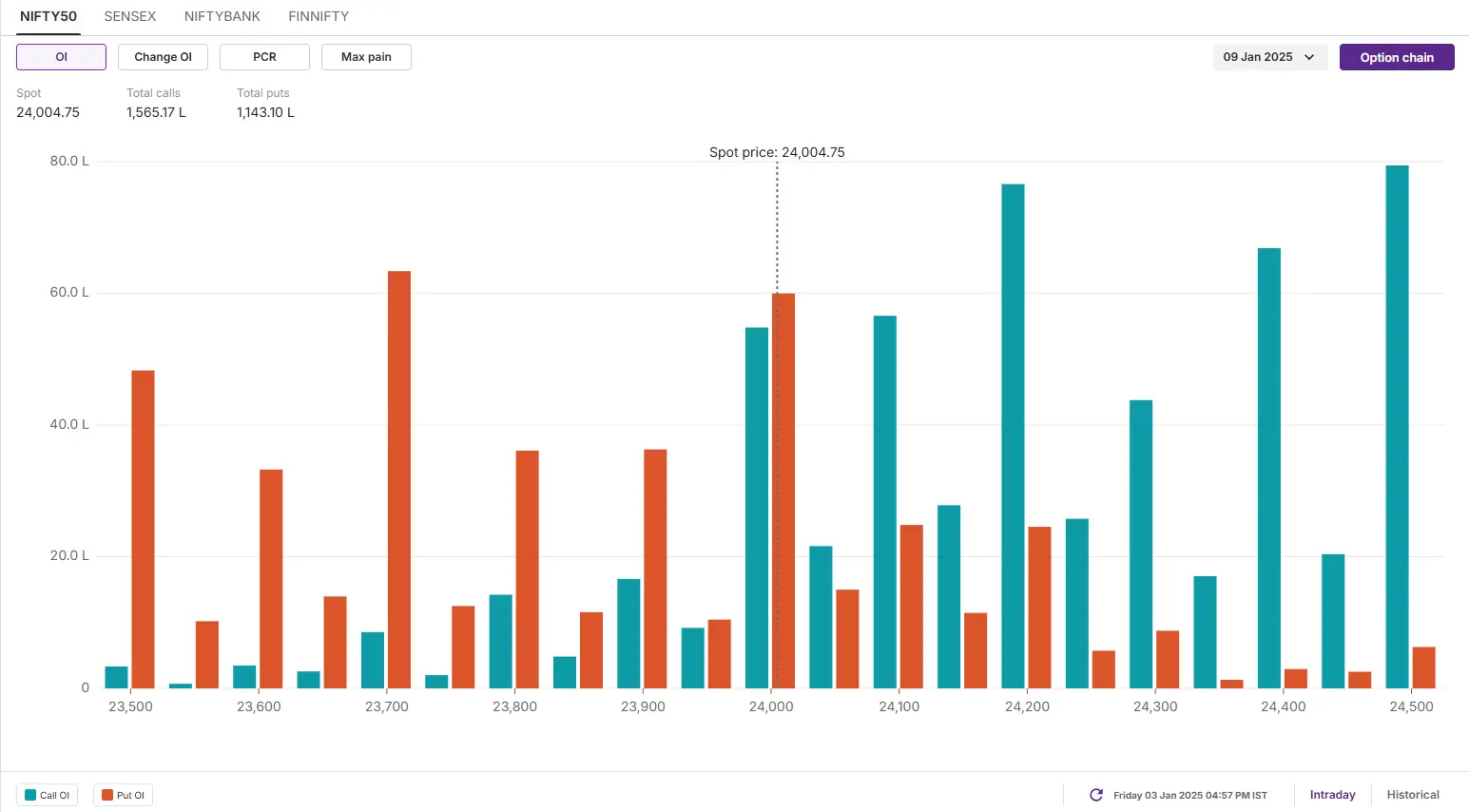1469x812 pixels.
Task: Click the 23,700 strike axis label
Action: 387,706
